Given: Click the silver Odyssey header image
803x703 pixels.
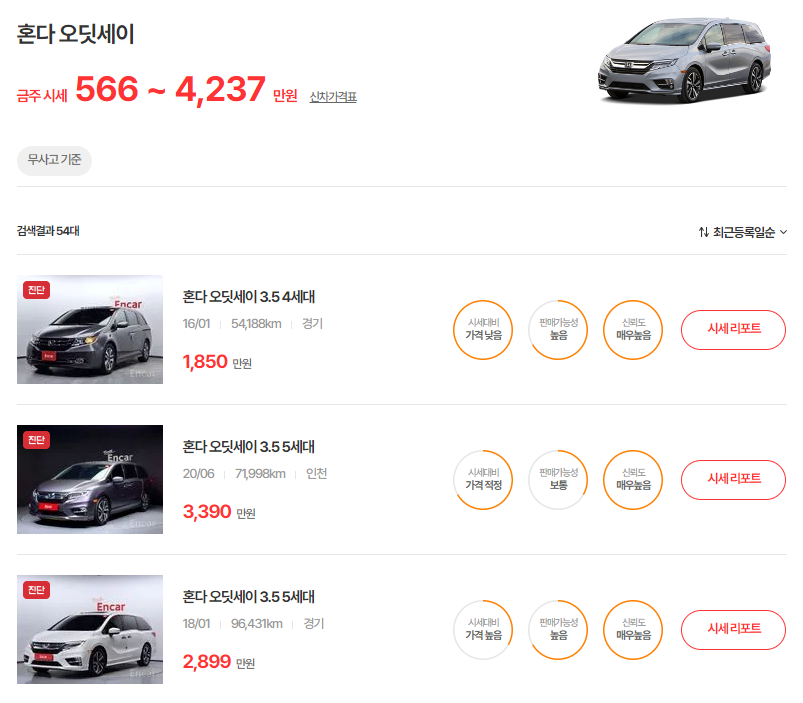Looking at the screenshot, I should pyautogui.click(x=684, y=59).
